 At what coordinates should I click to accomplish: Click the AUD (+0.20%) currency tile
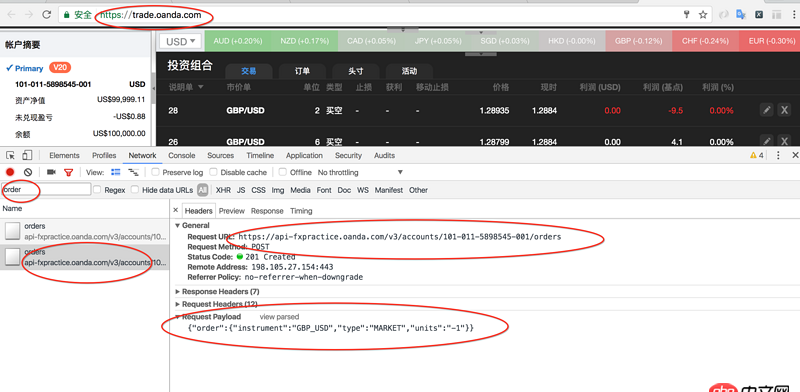[238, 41]
